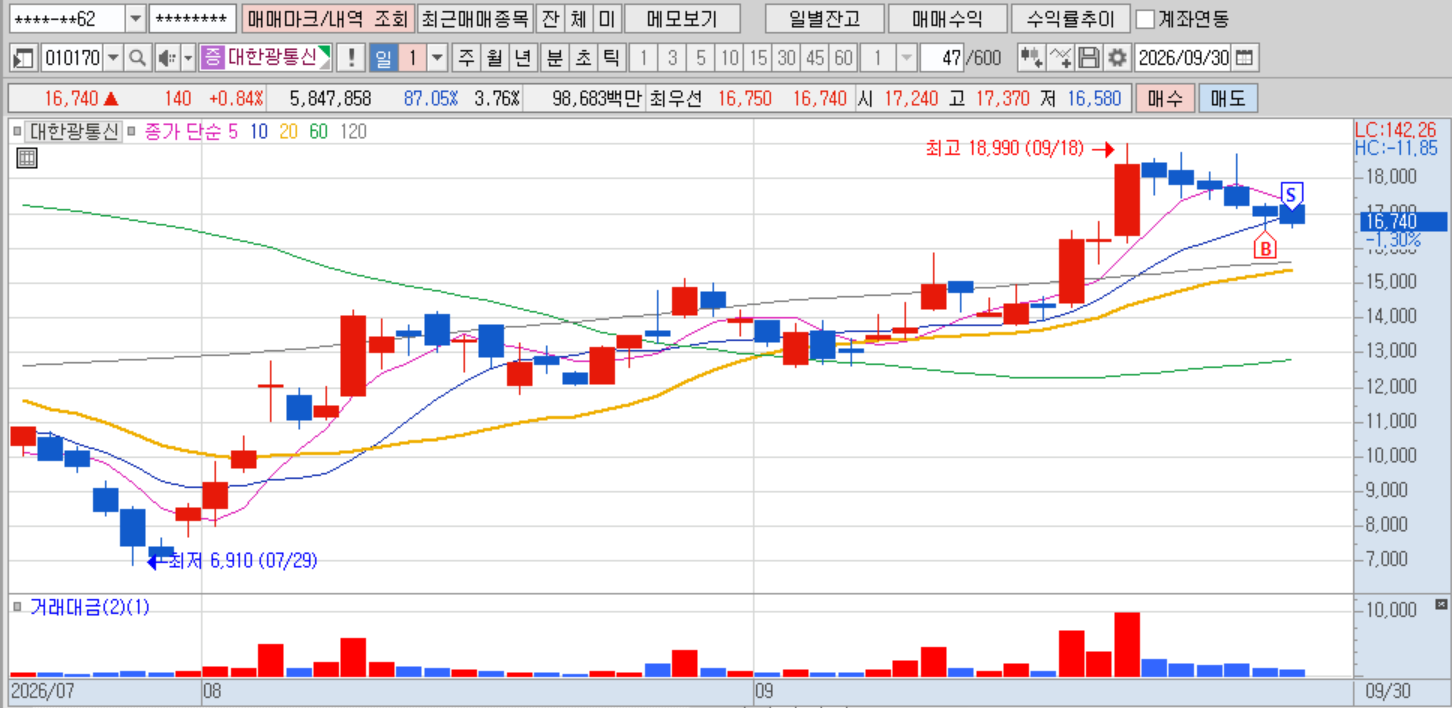Expand the stock code 010170 dropdown
This screenshot has width=1452, height=708.
click(x=112, y=58)
